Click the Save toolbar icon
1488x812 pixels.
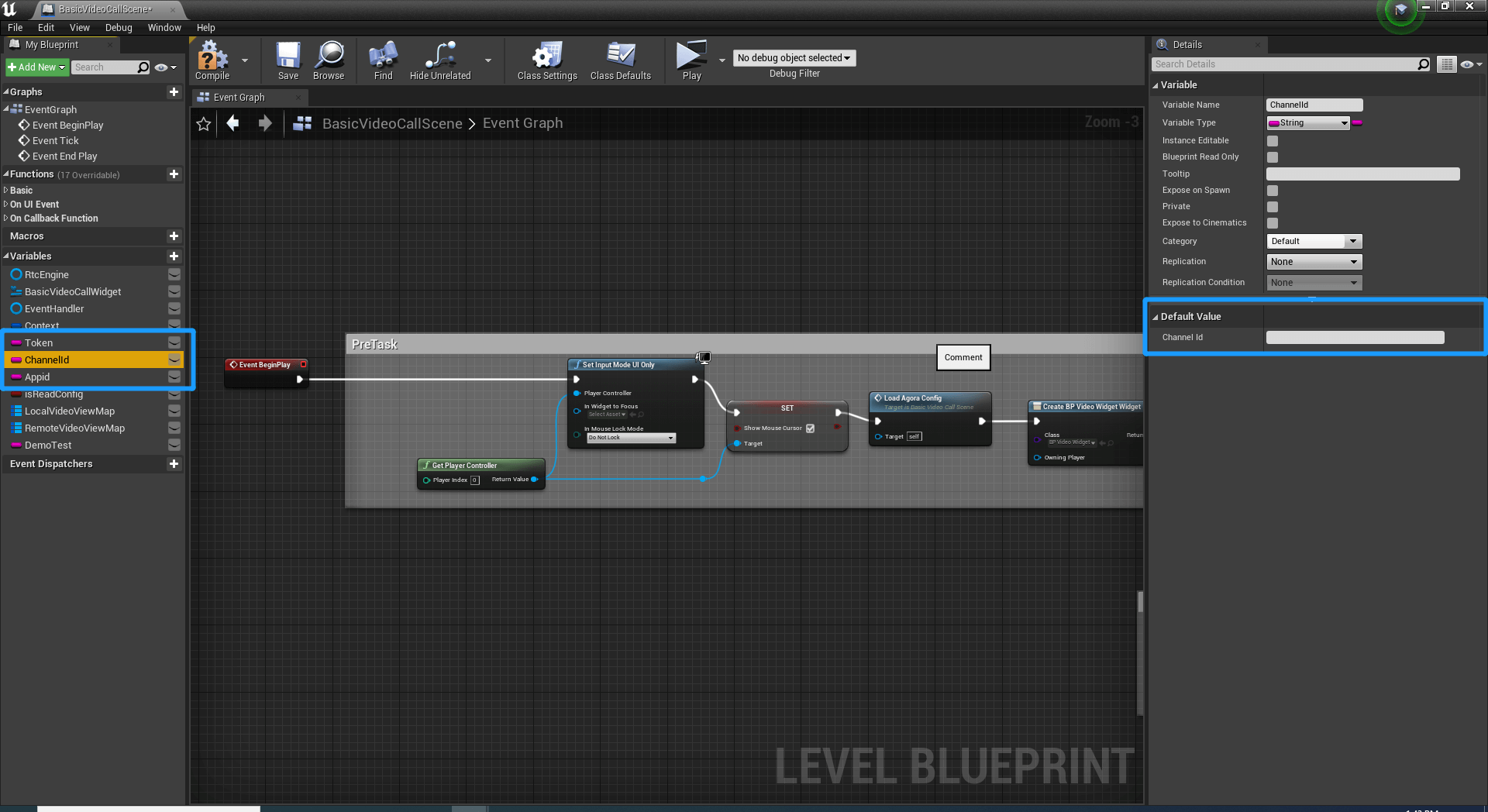coord(288,60)
